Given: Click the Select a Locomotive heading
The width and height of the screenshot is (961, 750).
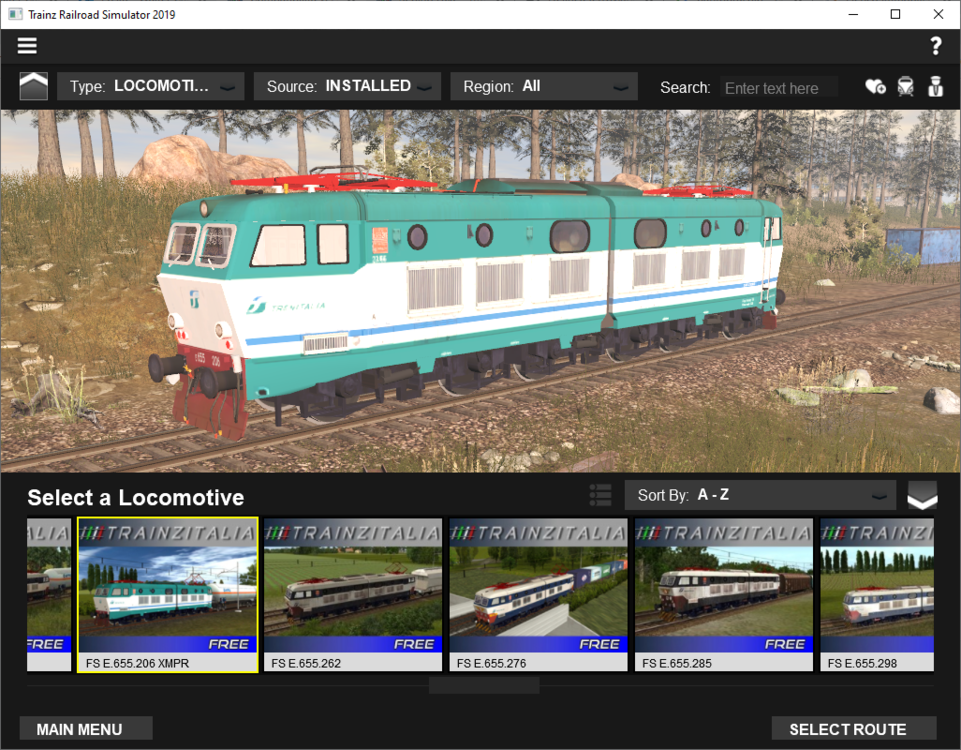Looking at the screenshot, I should (x=135, y=498).
